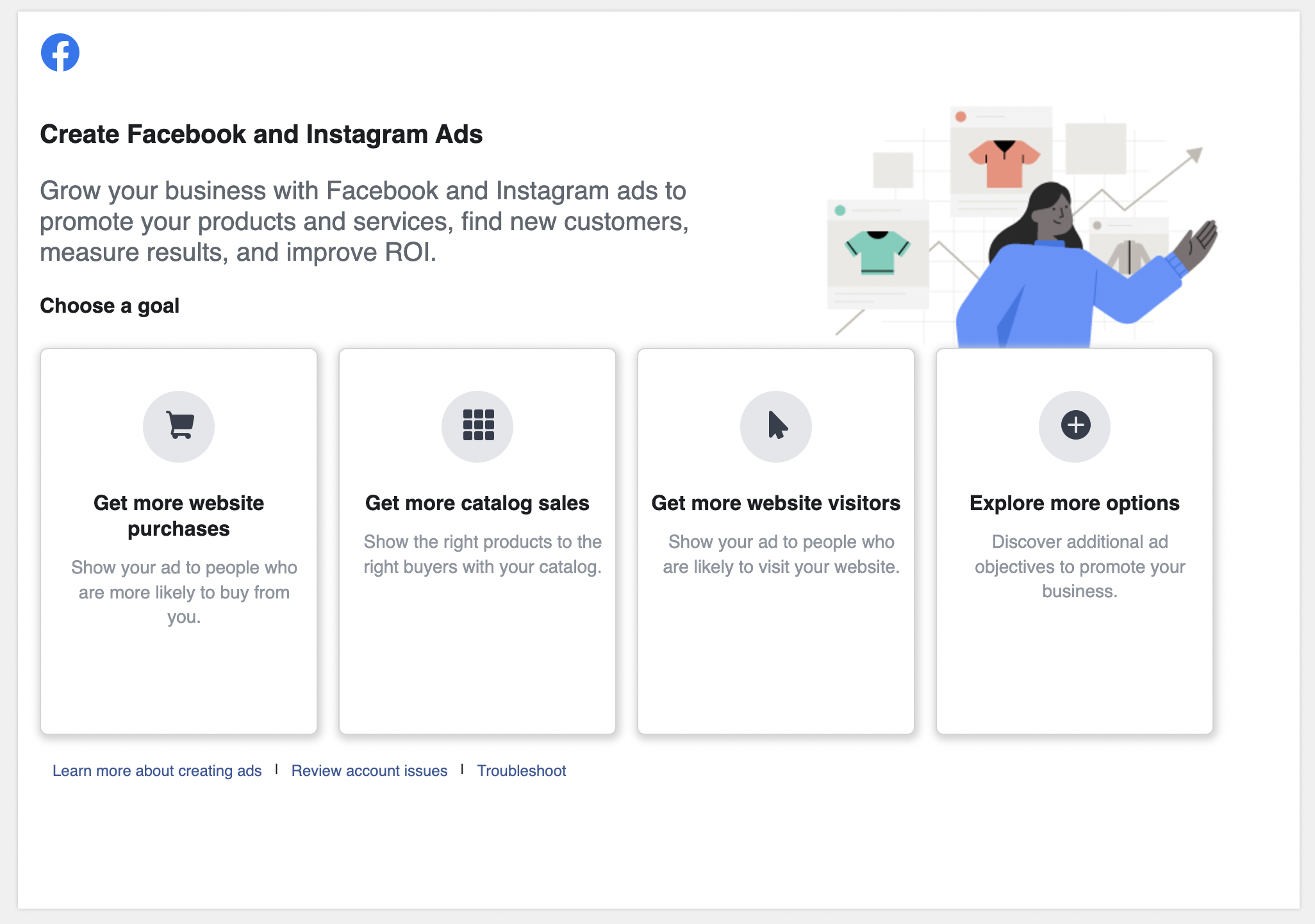1315x924 pixels.
Task: Click the purchases card description text
Action: pyautogui.click(x=183, y=592)
